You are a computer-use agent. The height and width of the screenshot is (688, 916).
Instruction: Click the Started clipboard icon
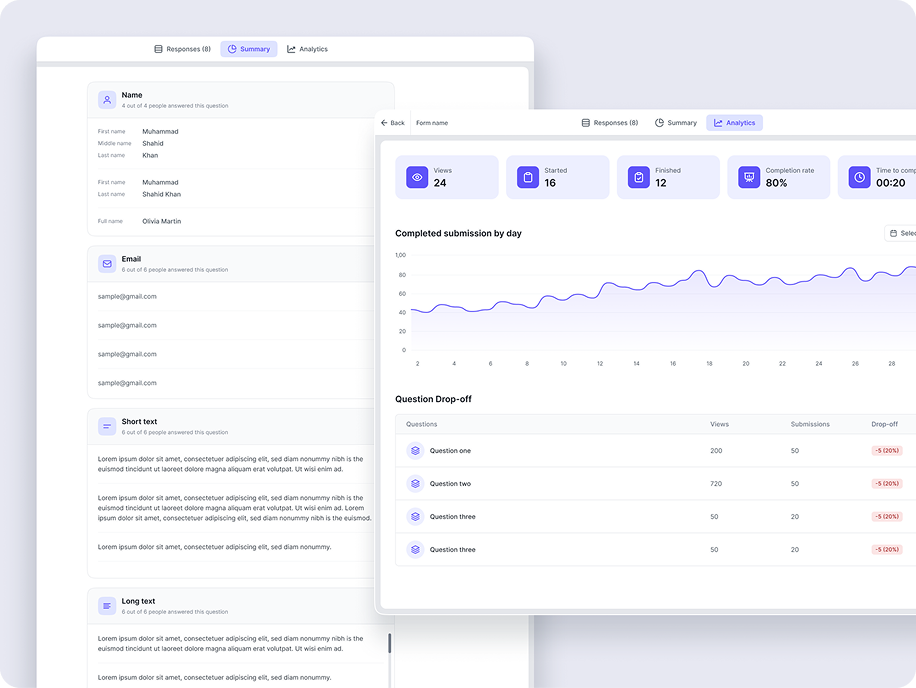[528, 177]
